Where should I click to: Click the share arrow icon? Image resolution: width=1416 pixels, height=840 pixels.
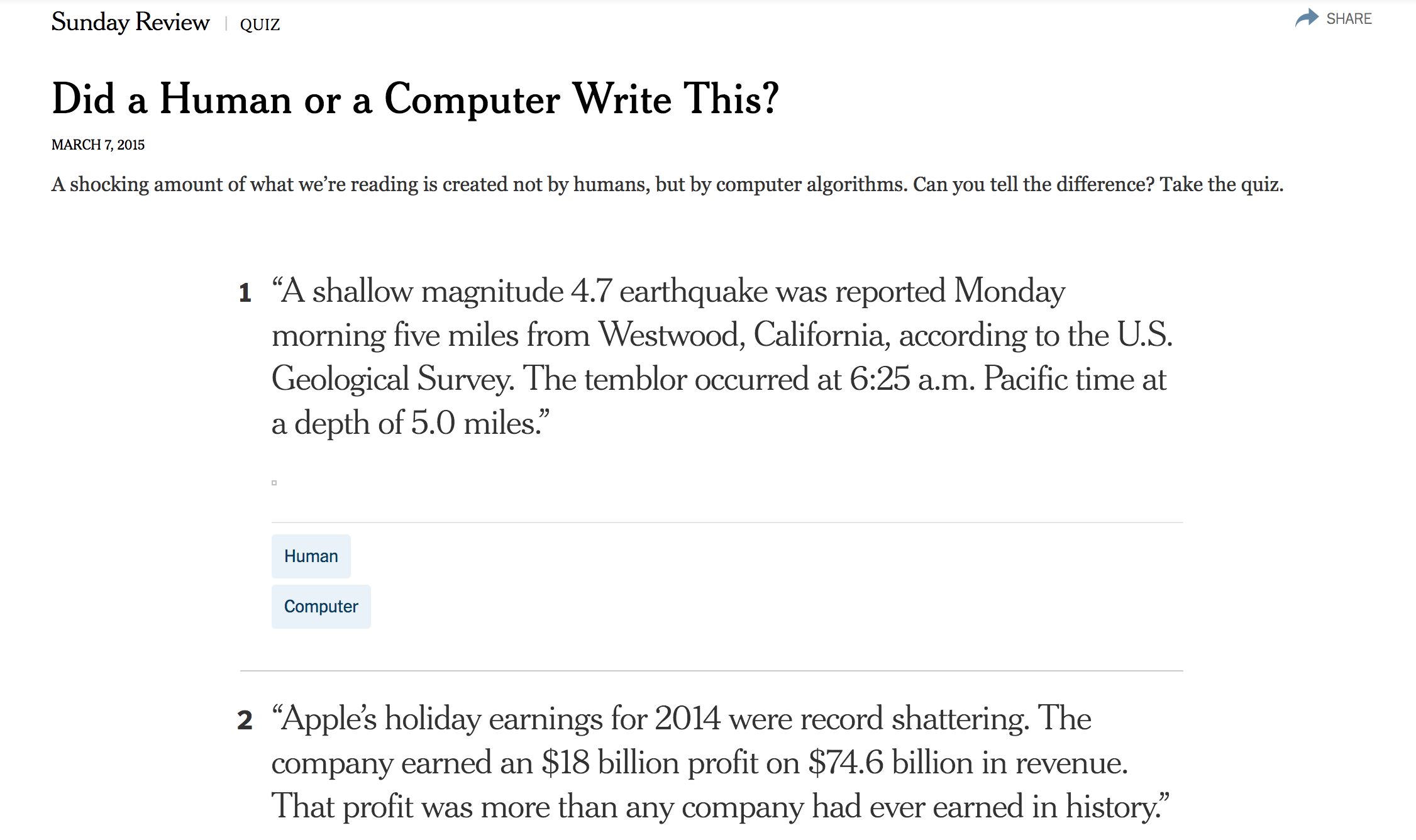pyautogui.click(x=1307, y=18)
